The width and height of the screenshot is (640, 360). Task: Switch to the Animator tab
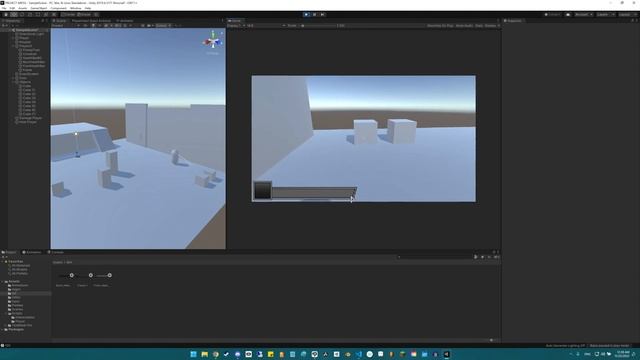(x=125, y=20)
